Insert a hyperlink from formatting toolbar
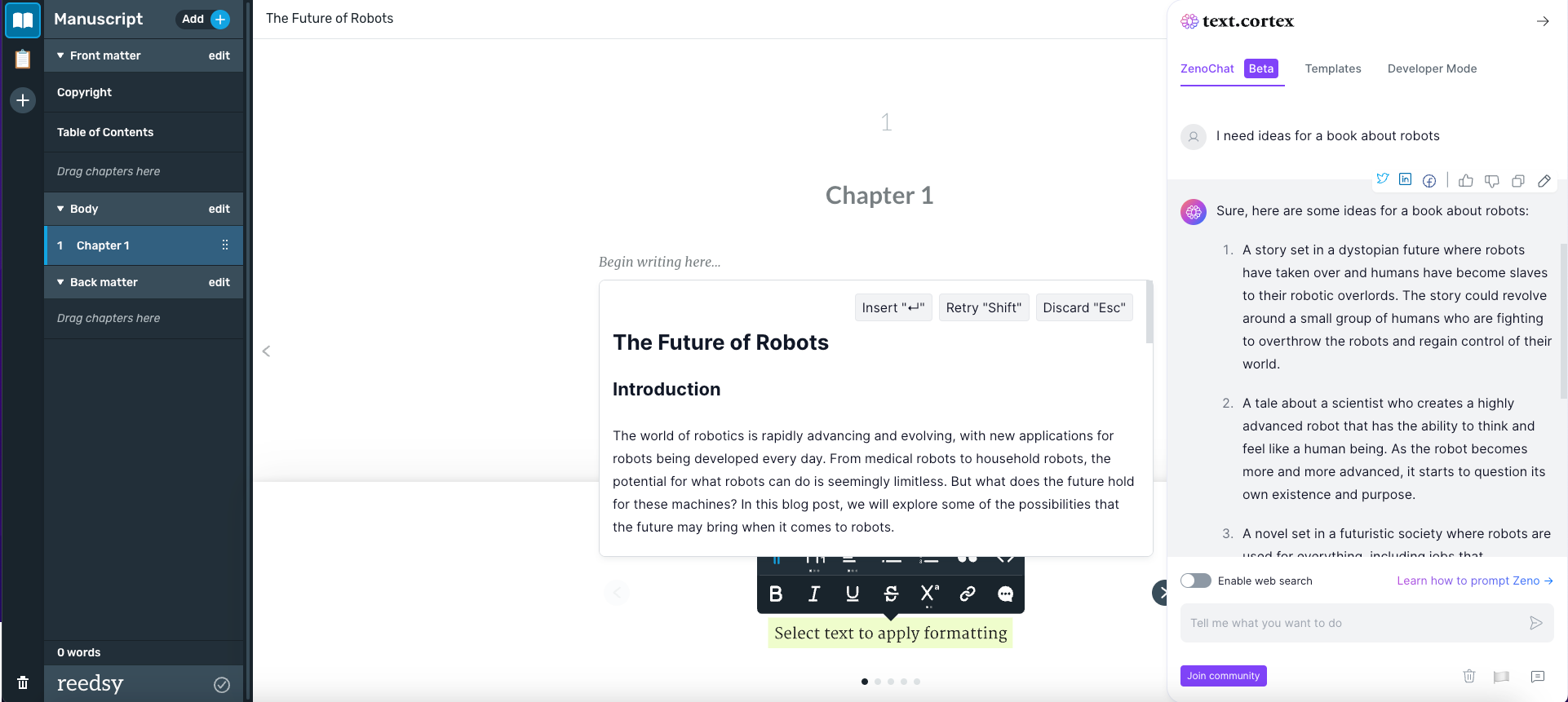Screen dimensions: 1568x702 click(x=968, y=594)
